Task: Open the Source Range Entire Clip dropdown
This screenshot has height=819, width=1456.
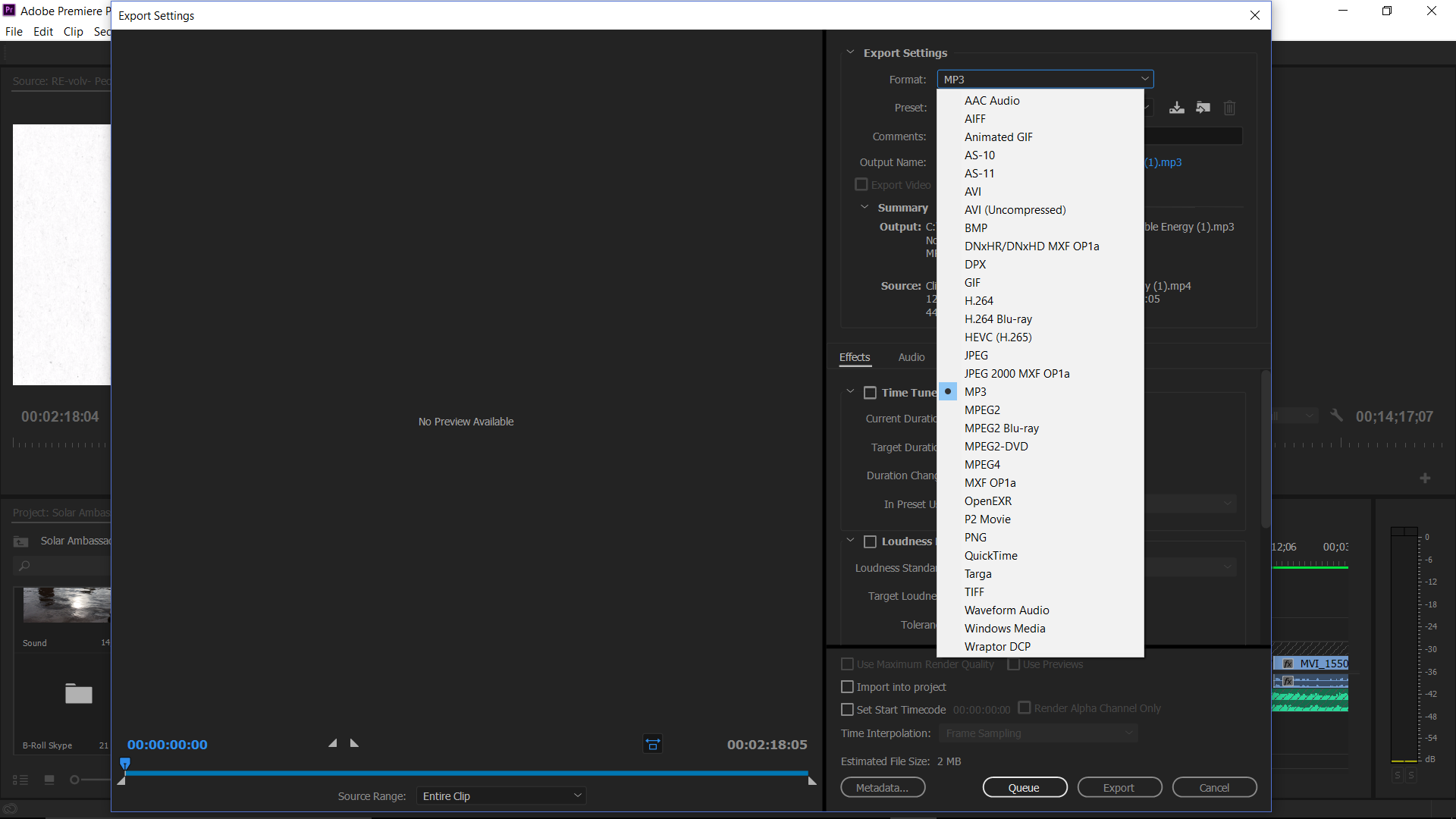Action: (501, 795)
